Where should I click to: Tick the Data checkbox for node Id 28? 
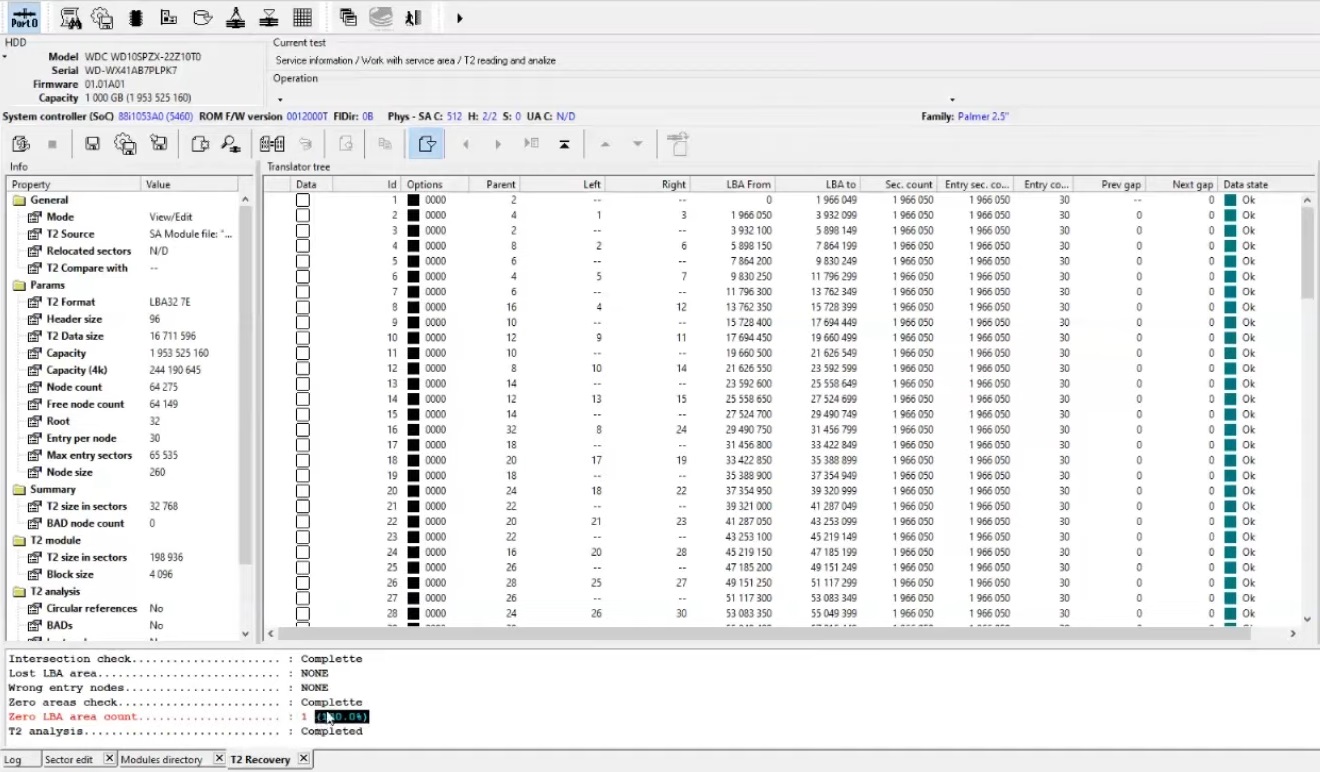click(x=302, y=614)
